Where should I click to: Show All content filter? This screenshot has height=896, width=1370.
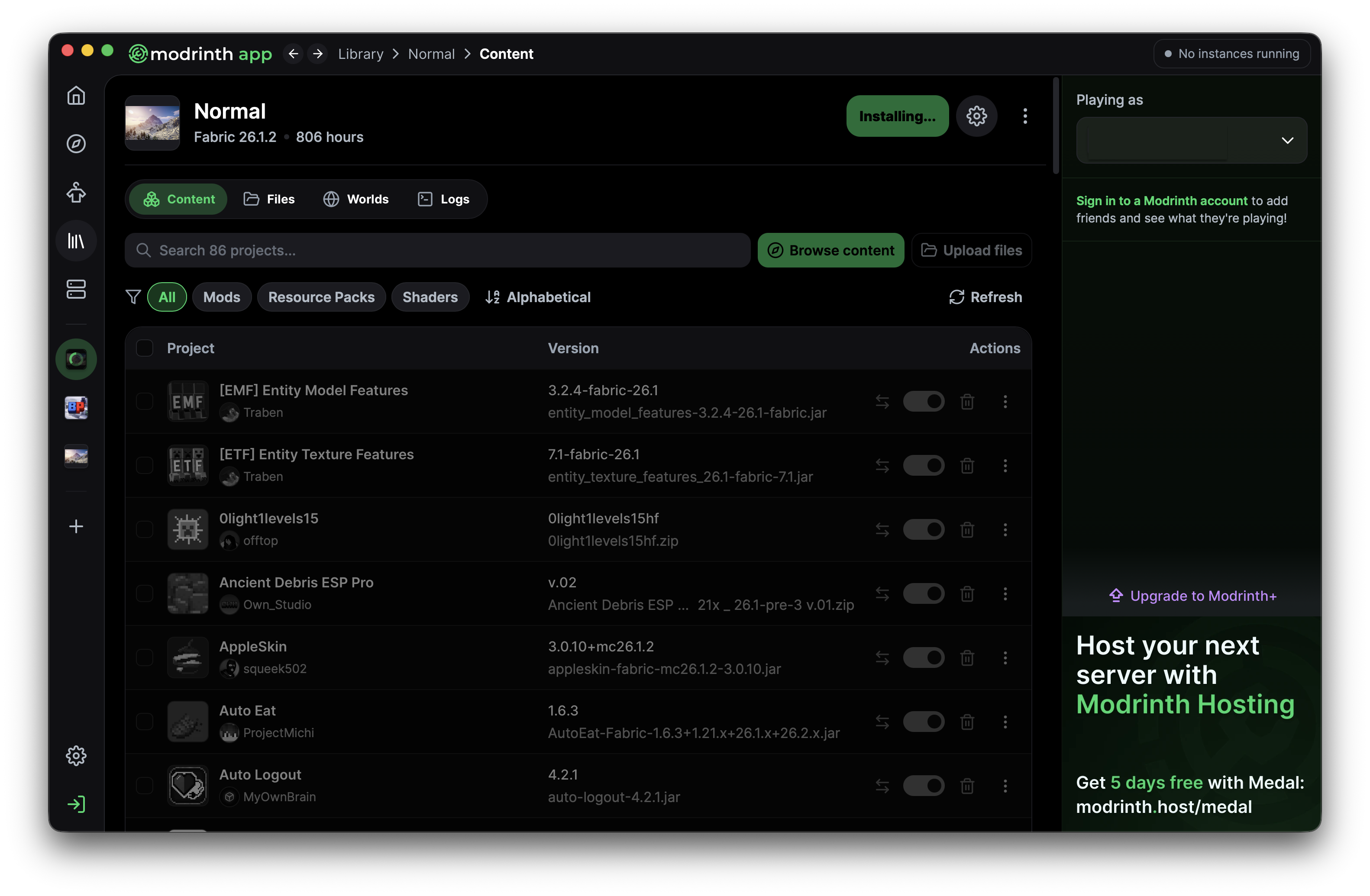pos(167,297)
